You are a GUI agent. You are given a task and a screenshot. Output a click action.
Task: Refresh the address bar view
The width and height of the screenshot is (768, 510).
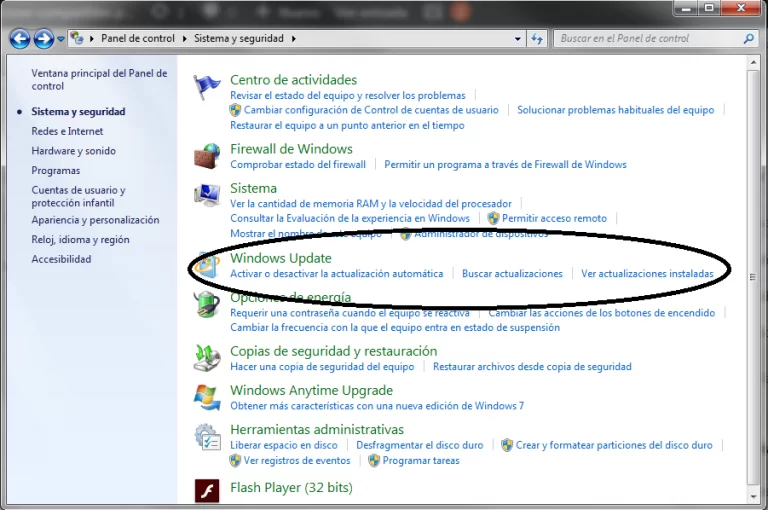tap(537, 39)
